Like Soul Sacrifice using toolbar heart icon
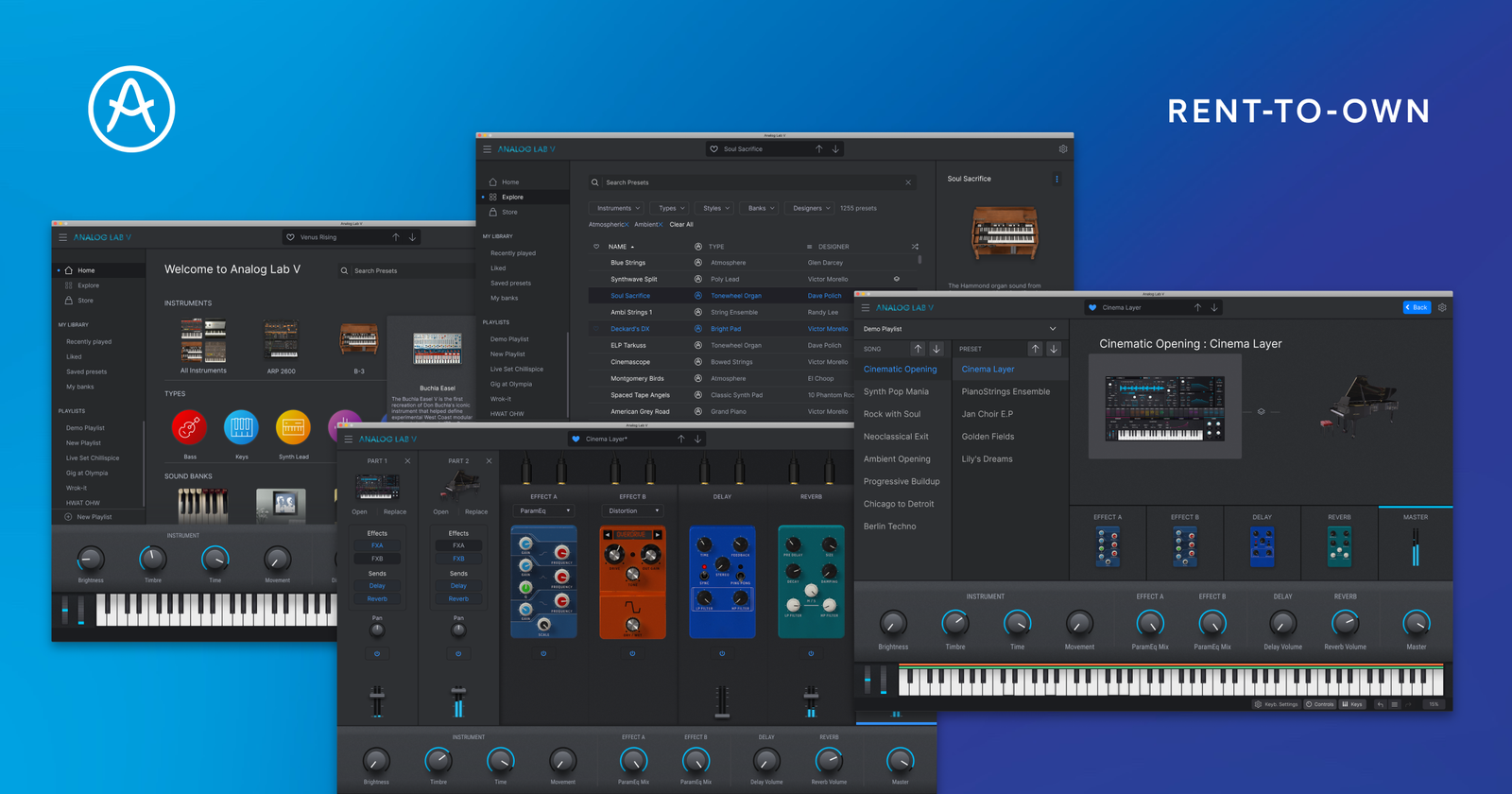Viewport: 1512px width, 794px height. [713, 149]
